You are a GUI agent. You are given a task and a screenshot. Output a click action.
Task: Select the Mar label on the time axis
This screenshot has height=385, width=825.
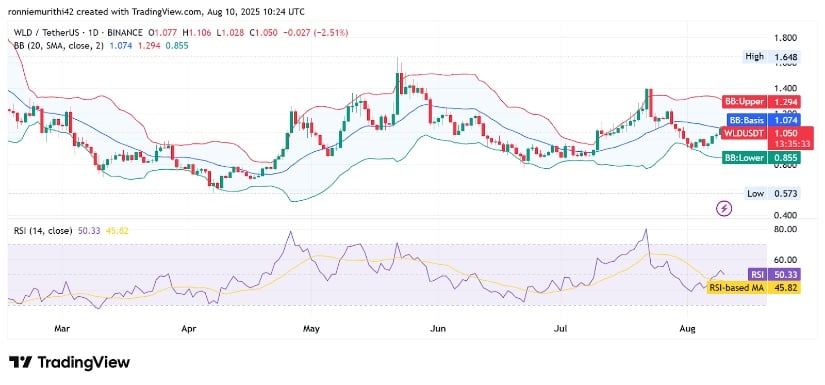point(62,329)
